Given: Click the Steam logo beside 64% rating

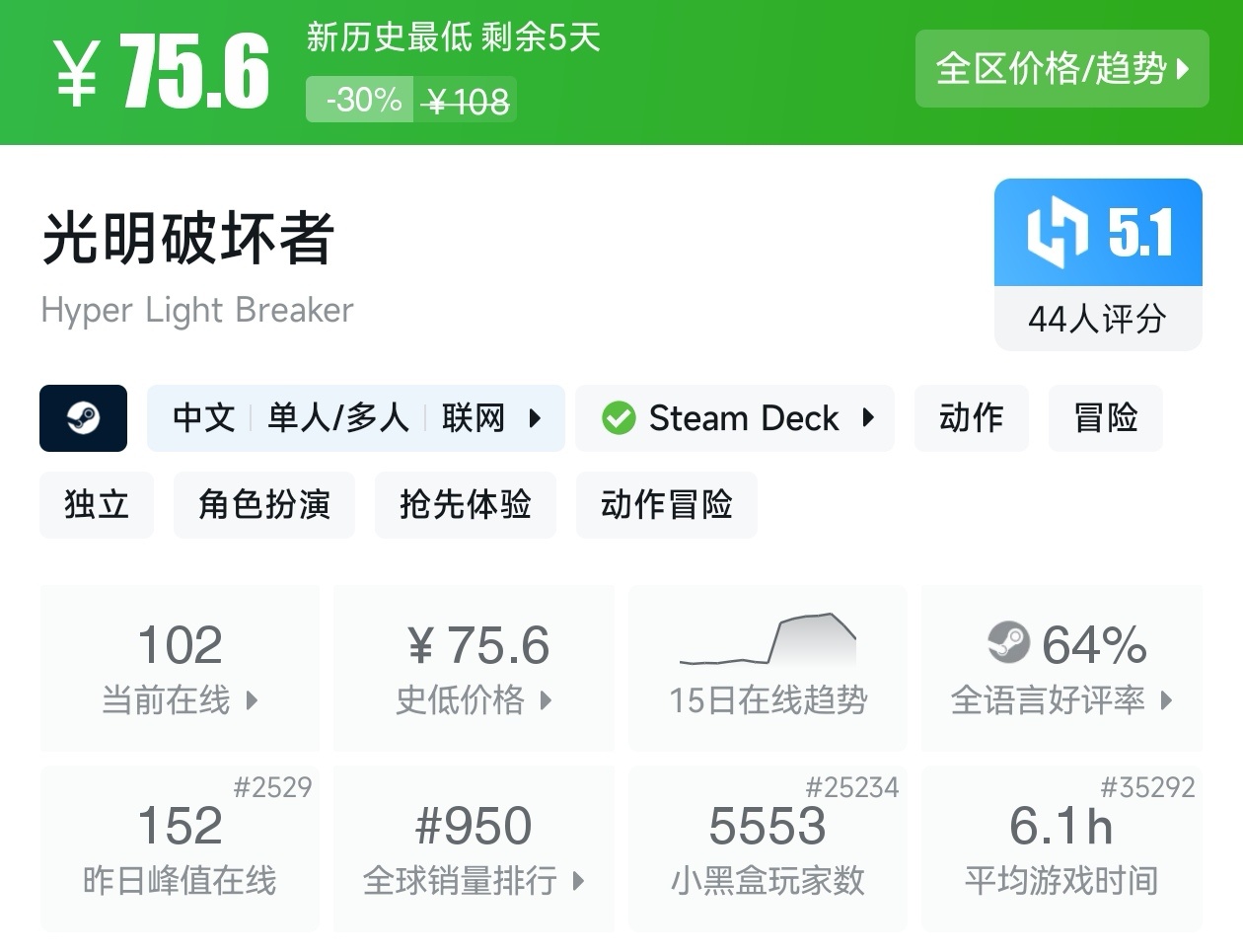Looking at the screenshot, I should (x=1008, y=643).
